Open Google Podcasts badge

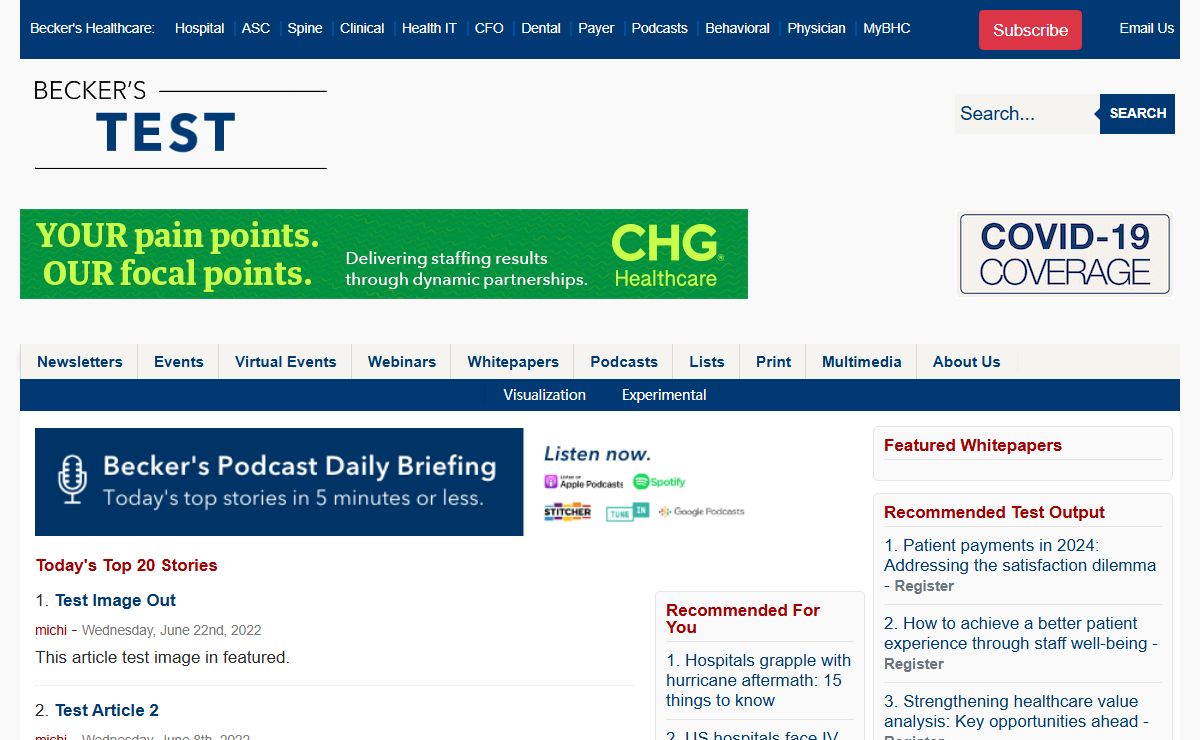702,512
